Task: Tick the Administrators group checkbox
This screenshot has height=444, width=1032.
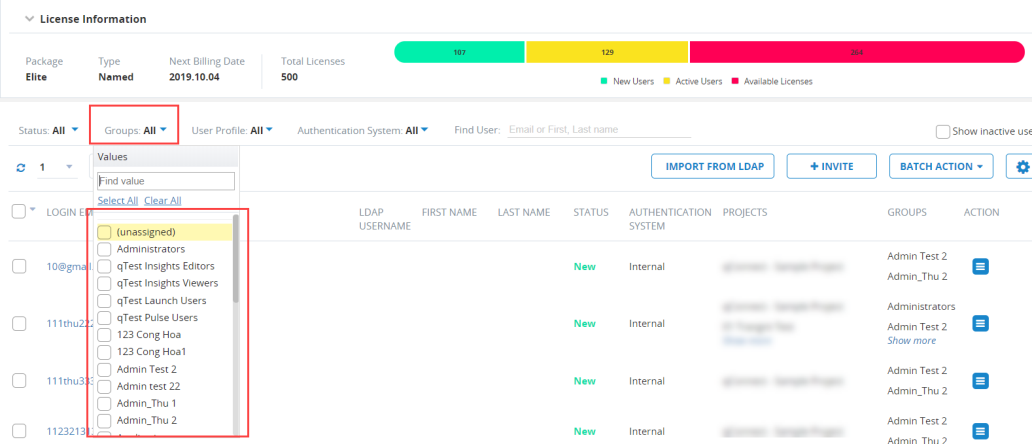Action: tap(104, 249)
